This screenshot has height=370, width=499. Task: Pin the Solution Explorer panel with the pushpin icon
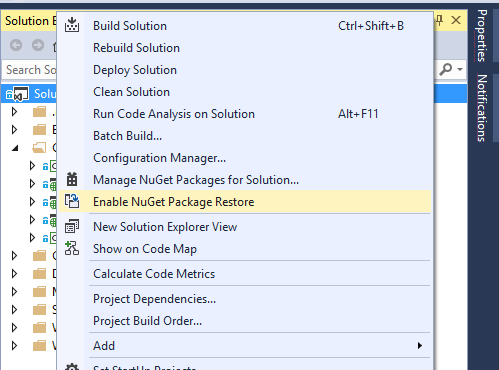(x=440, y=20)
